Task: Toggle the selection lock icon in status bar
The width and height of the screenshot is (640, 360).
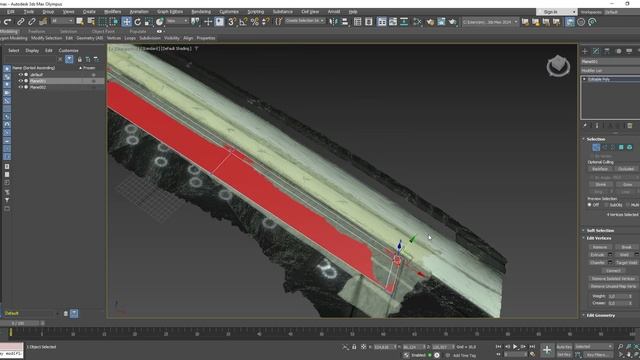Action: point(354,347)
